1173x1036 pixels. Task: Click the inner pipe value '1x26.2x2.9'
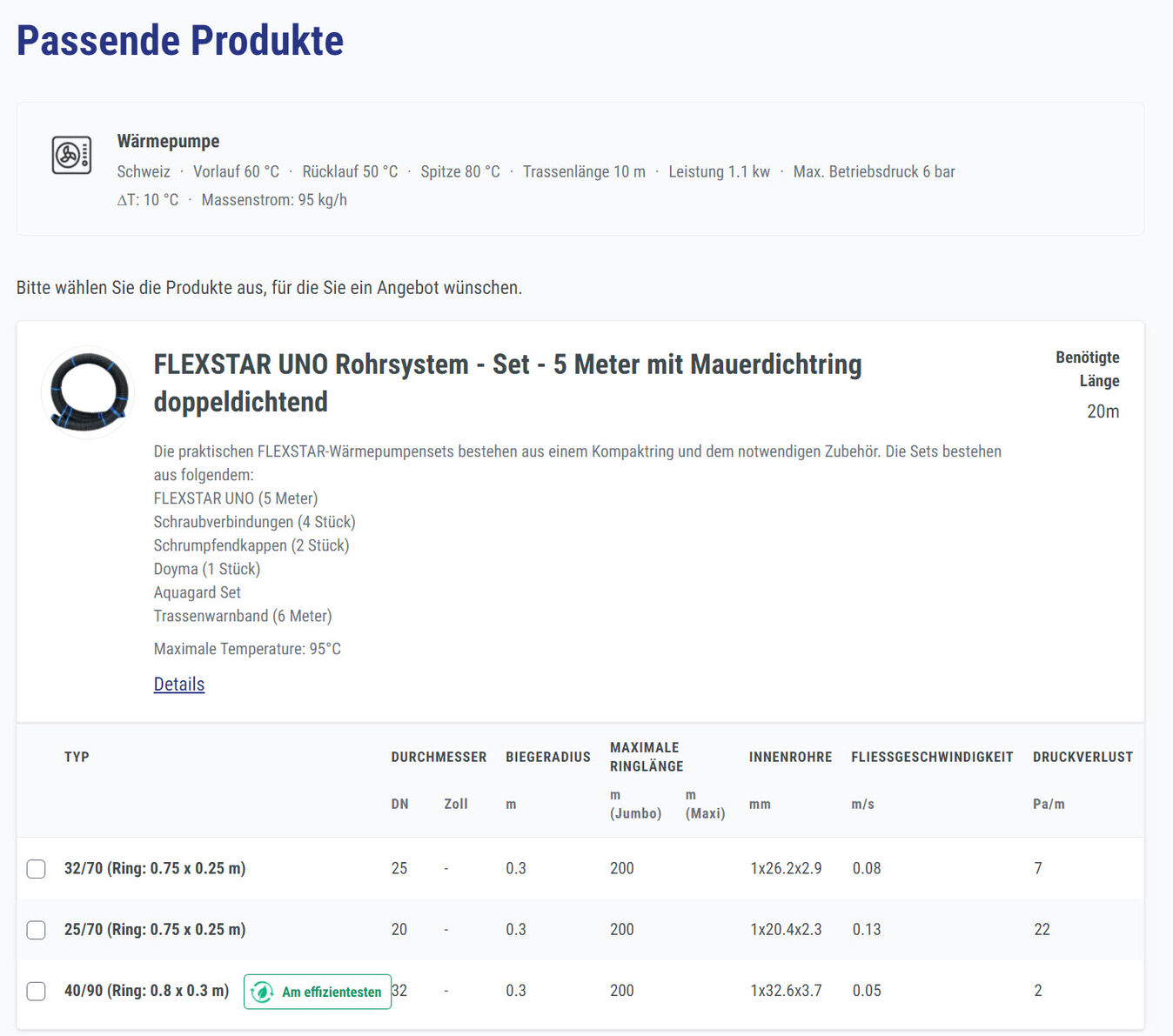pos(786,868)
